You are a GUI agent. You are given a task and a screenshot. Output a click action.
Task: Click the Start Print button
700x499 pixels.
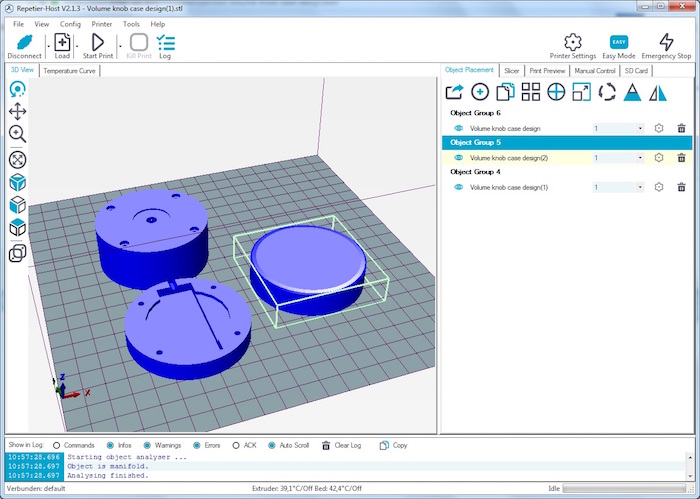coord(98,46)
